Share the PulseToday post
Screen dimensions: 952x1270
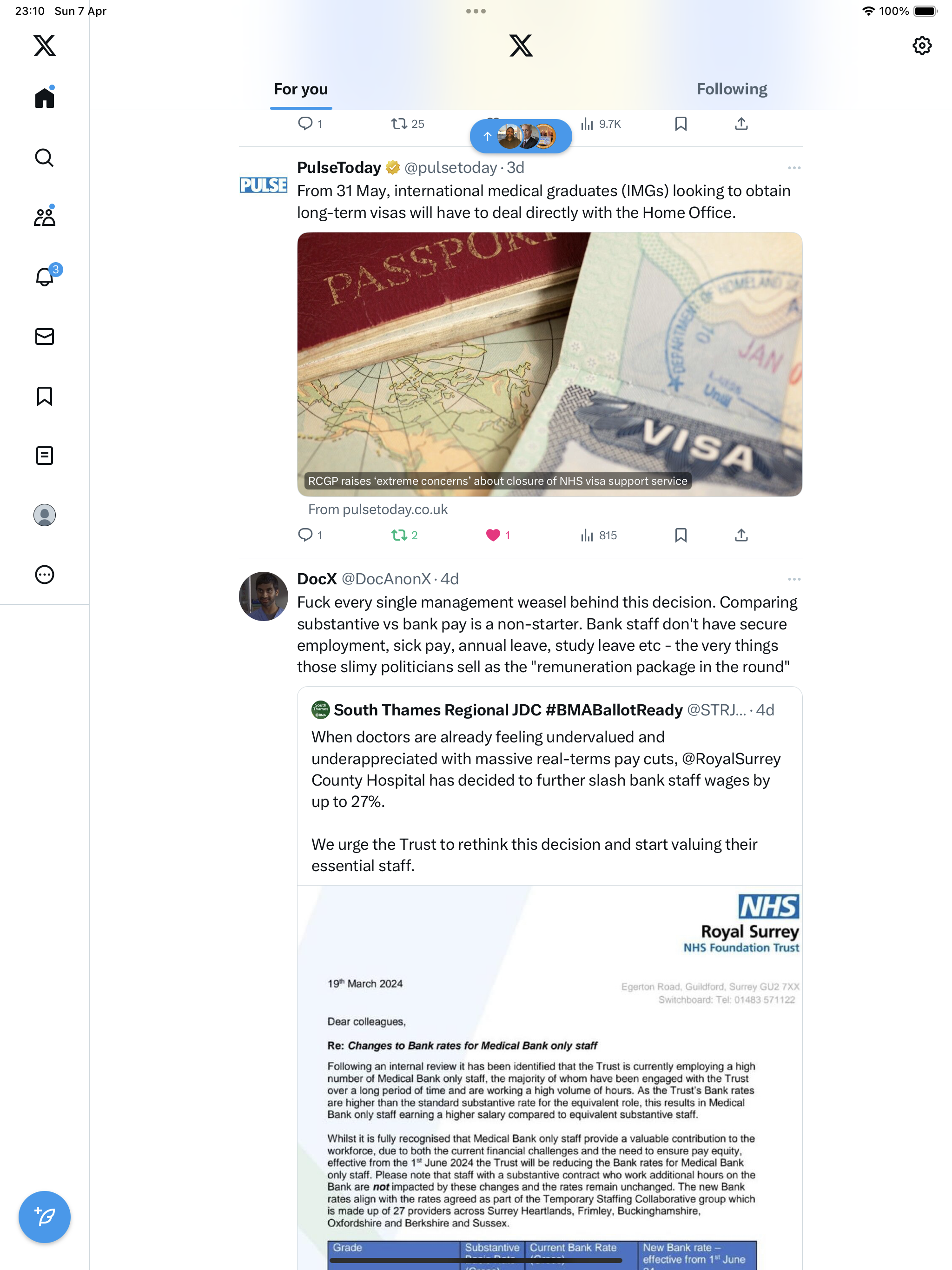(x=741, y=535)
